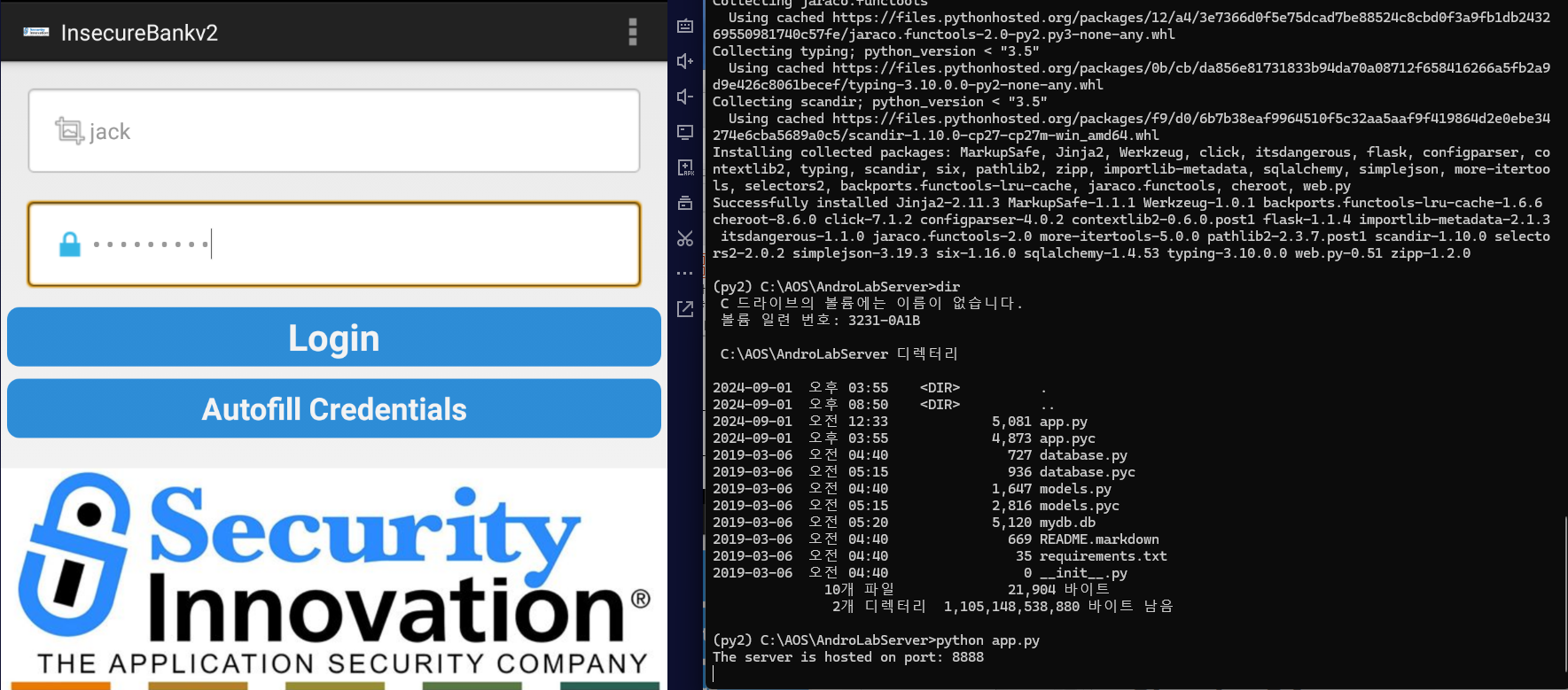Click README.markdown in the terminal listing
This screenshot has height=690, width=1568.
[1099, 539]
